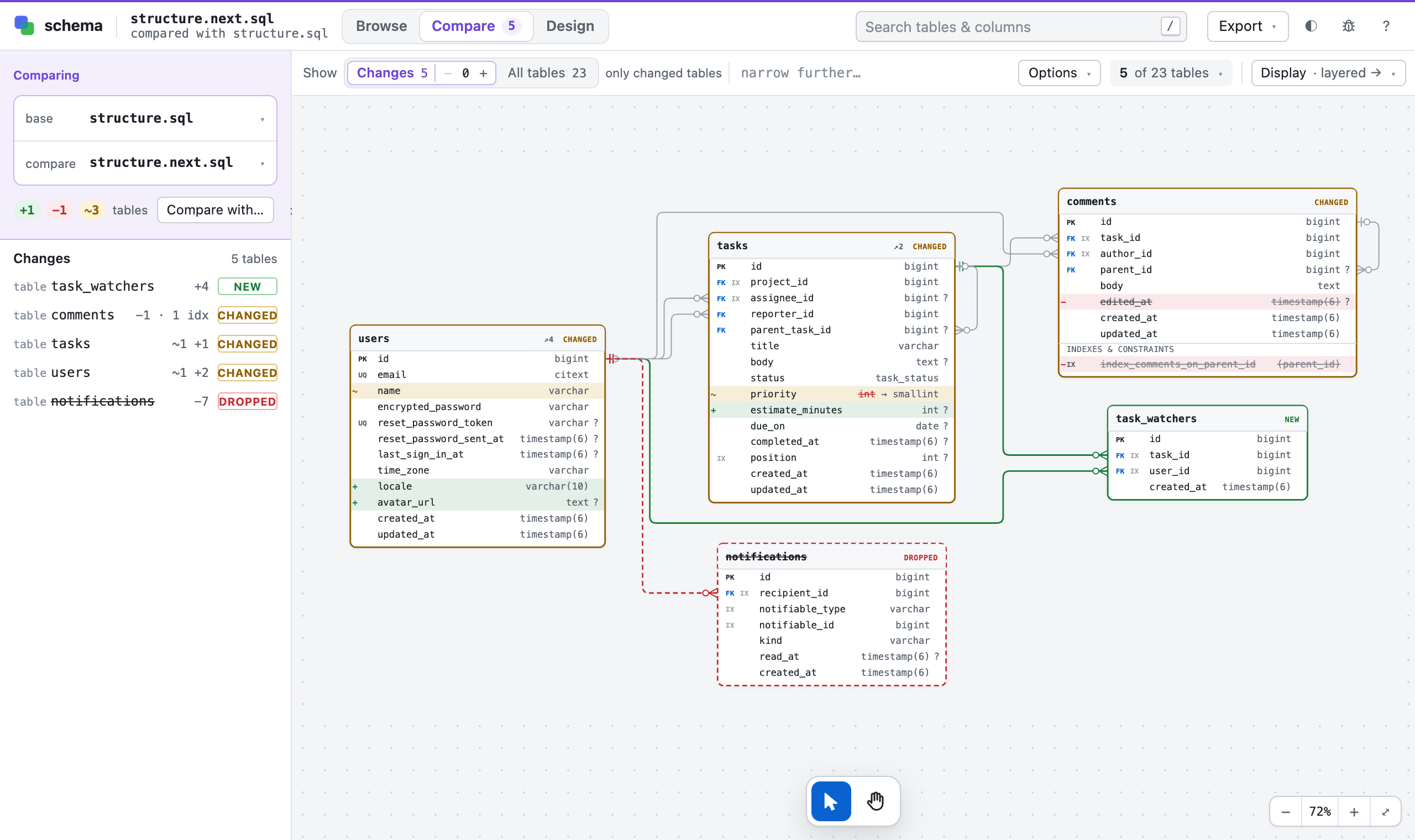Screen dimensions: 1415x840
Task: Click Compare with... button
Action: (215, 210)
